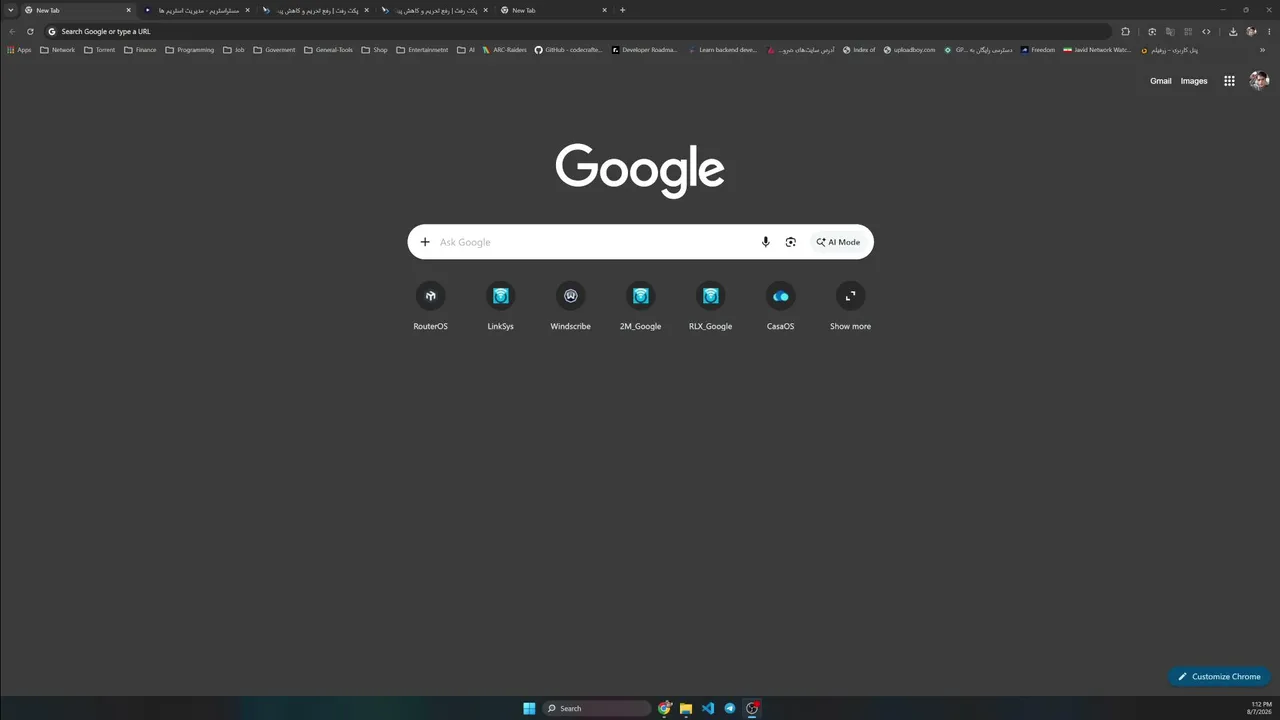The width and height of the screenshot is (1280, 720).
Task: Reload the current page
Action: tap(30, 31)
